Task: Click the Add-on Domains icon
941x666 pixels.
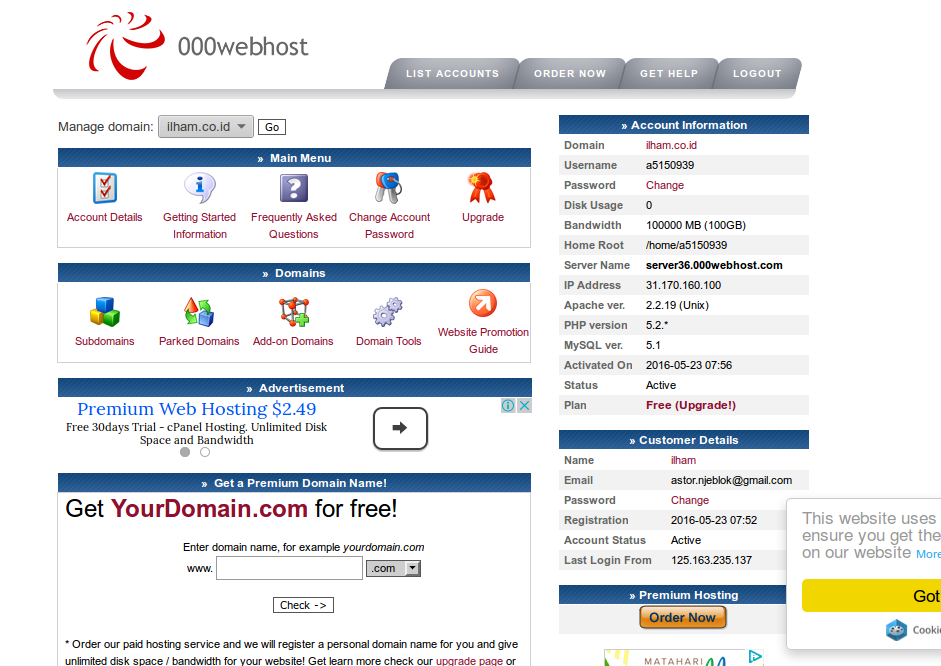Action: (x=293, y=312)
